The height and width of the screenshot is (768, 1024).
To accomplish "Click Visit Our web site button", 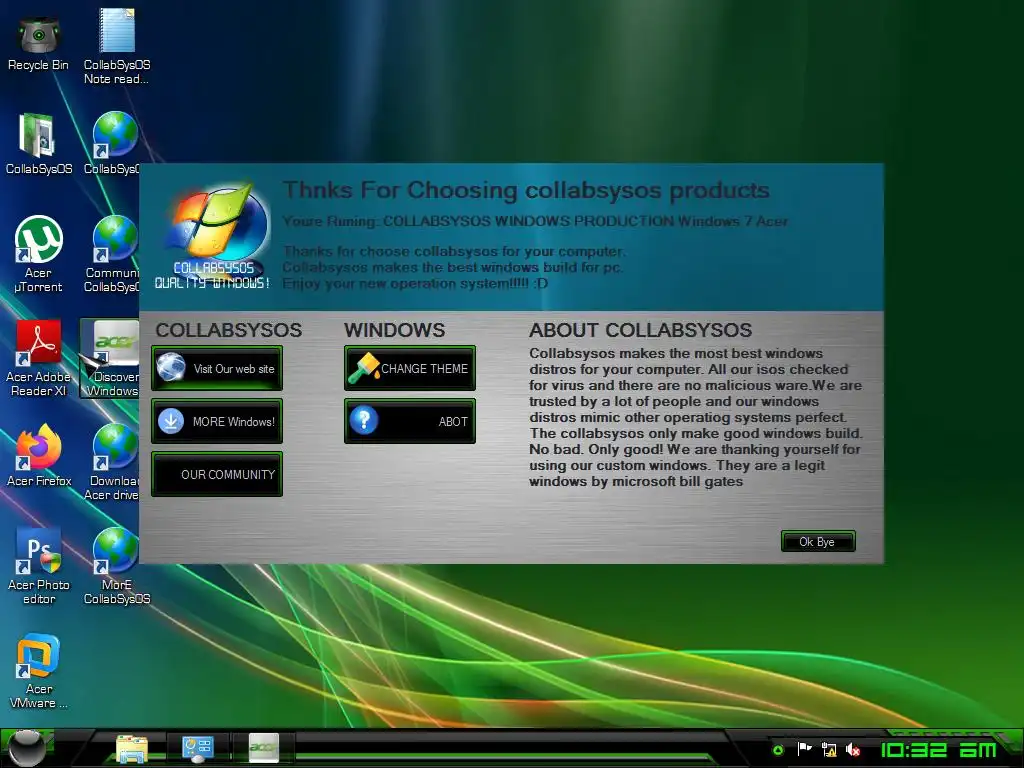I will click(x=217, y=368).
